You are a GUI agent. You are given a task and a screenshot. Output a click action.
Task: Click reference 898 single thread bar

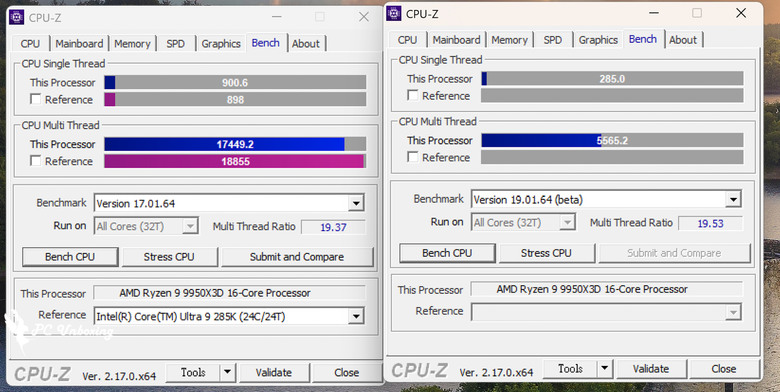(235, 99)
